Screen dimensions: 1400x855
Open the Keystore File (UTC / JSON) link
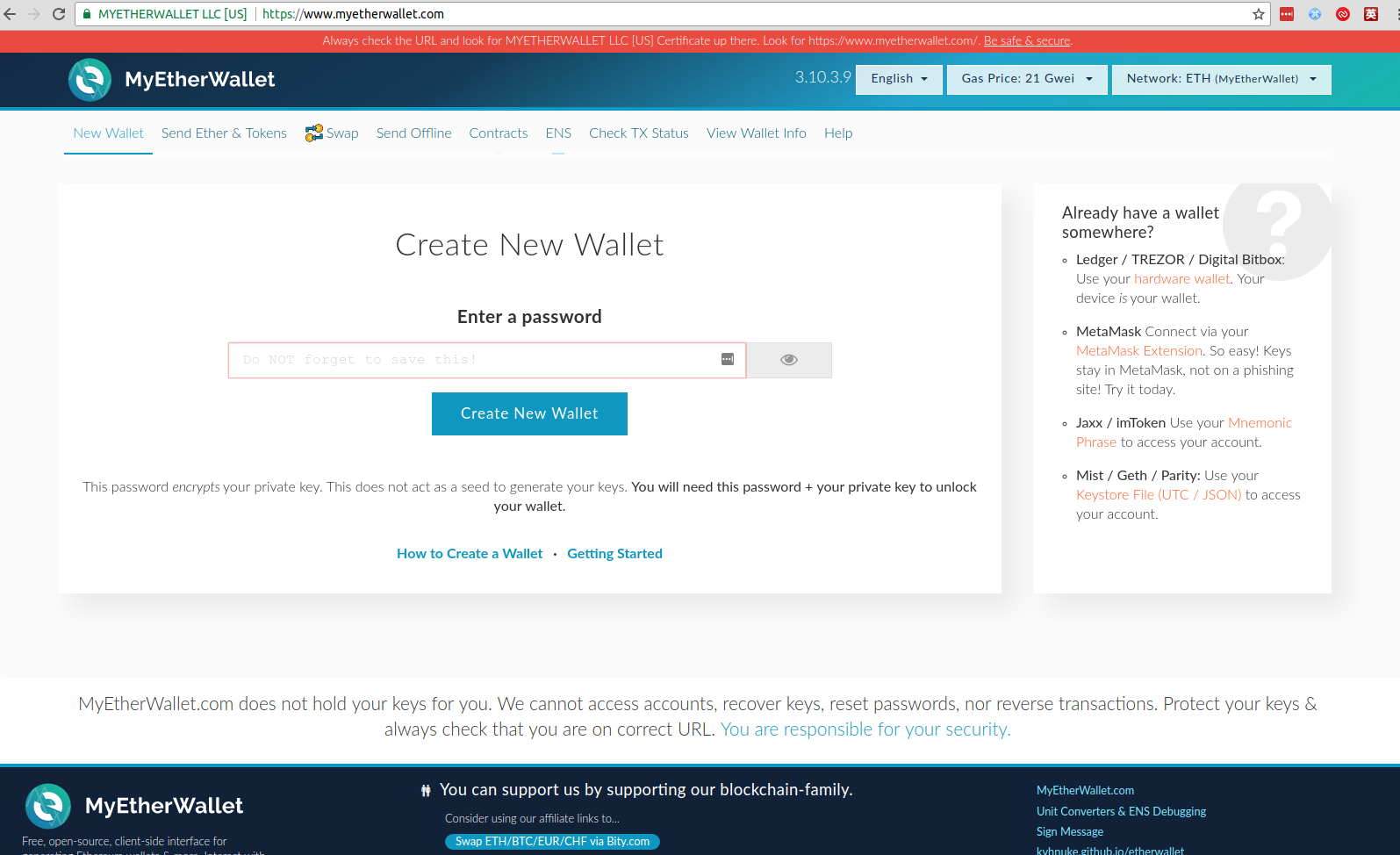click(x=1159, y=495)
